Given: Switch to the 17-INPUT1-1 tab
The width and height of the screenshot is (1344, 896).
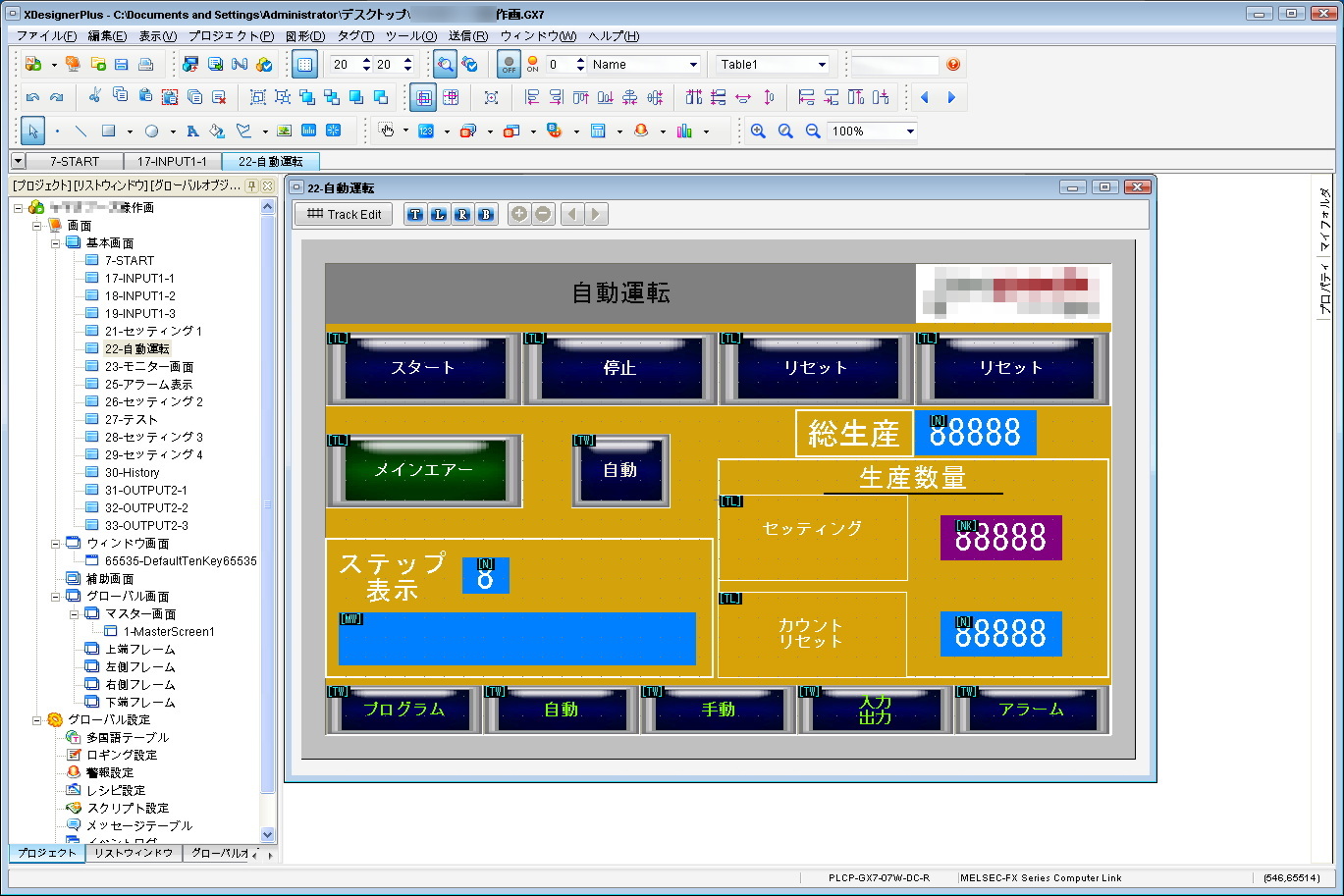Looking at the screenshot, I should [172, 161].
